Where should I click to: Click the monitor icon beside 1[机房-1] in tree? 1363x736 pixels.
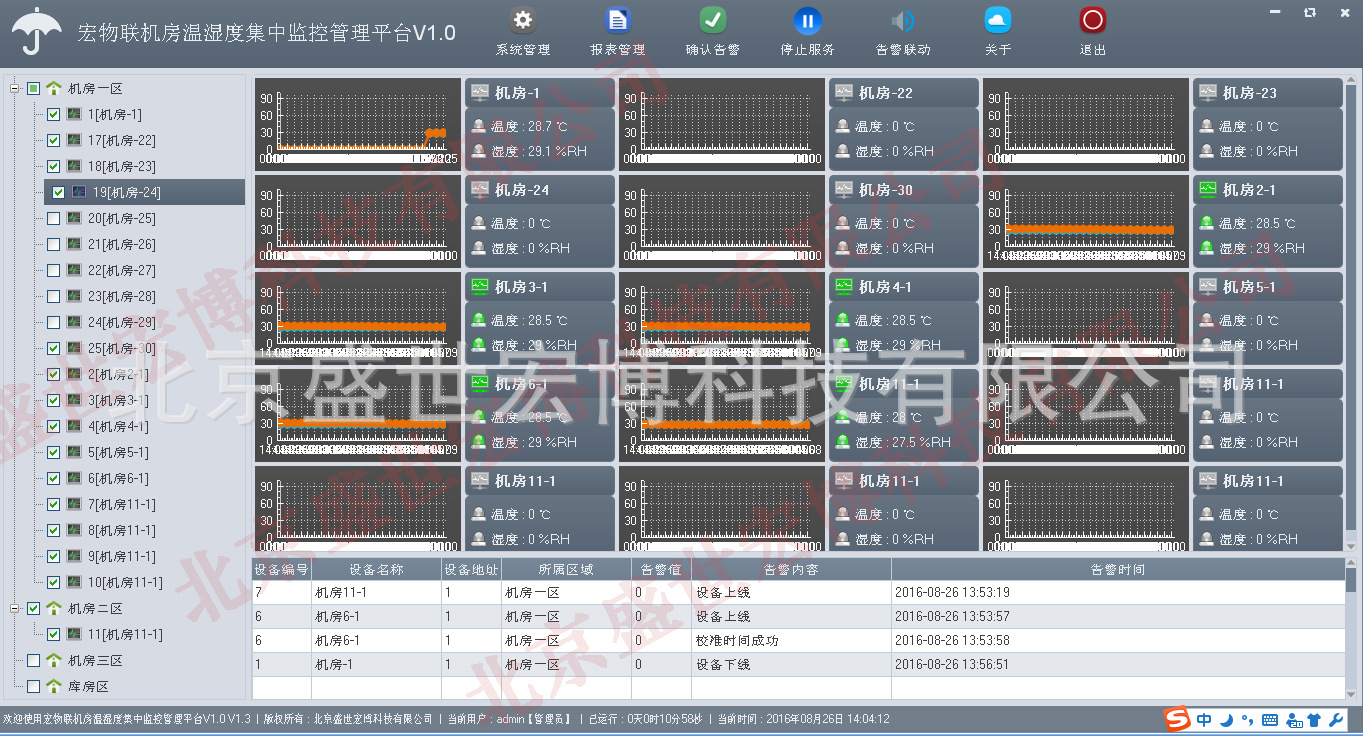[x=74, y=114]
